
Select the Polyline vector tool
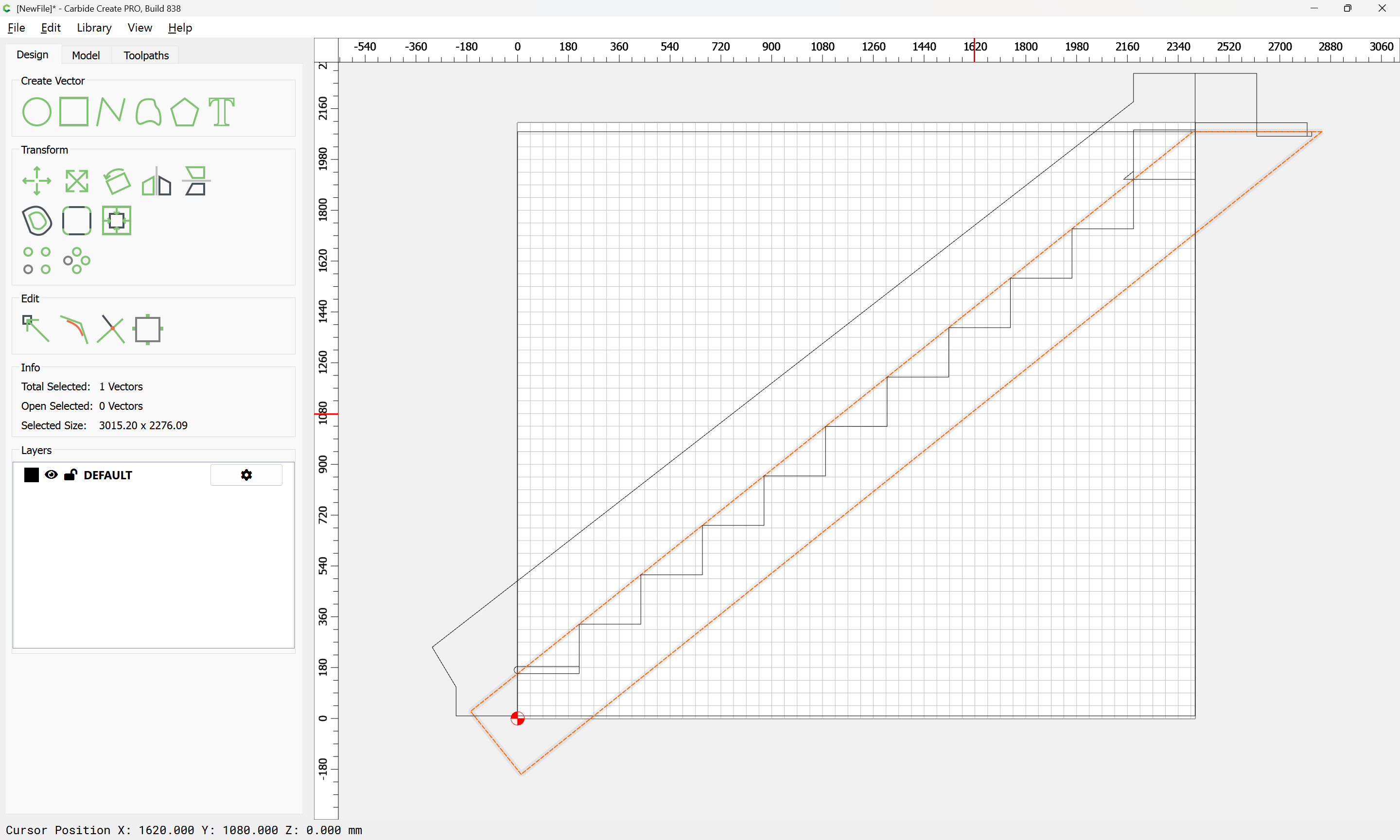pyautogui.click(x=110, y=111)
